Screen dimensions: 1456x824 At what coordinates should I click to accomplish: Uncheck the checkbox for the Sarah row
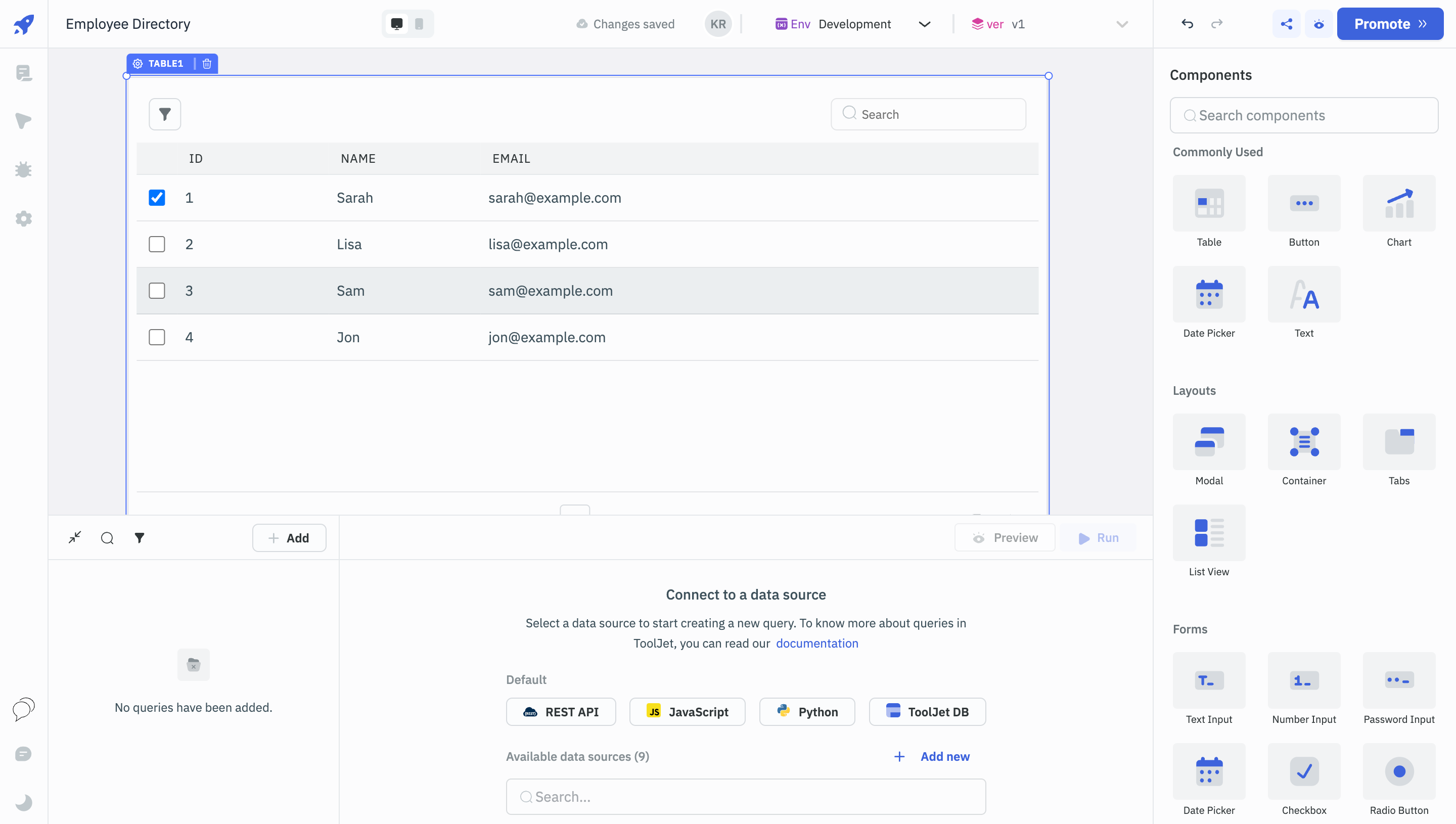(157, 198)
